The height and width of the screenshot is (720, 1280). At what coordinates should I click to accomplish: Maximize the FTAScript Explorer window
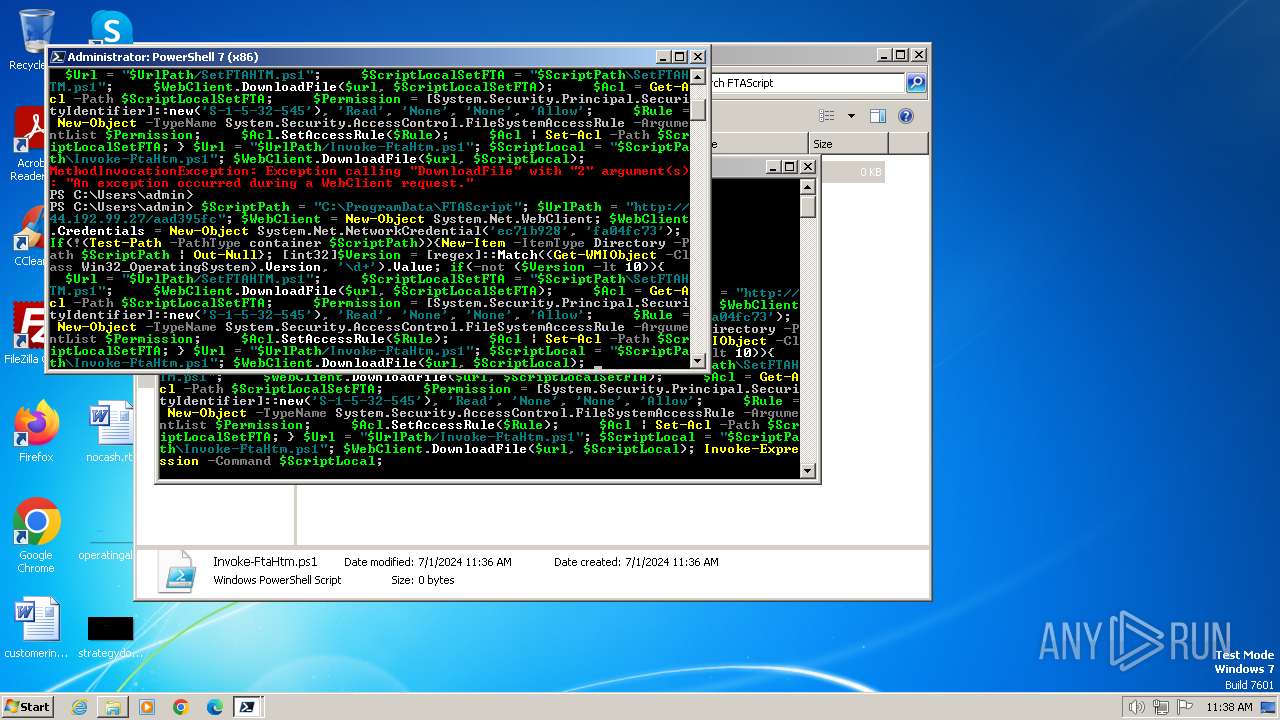click(x=901, y=55)
